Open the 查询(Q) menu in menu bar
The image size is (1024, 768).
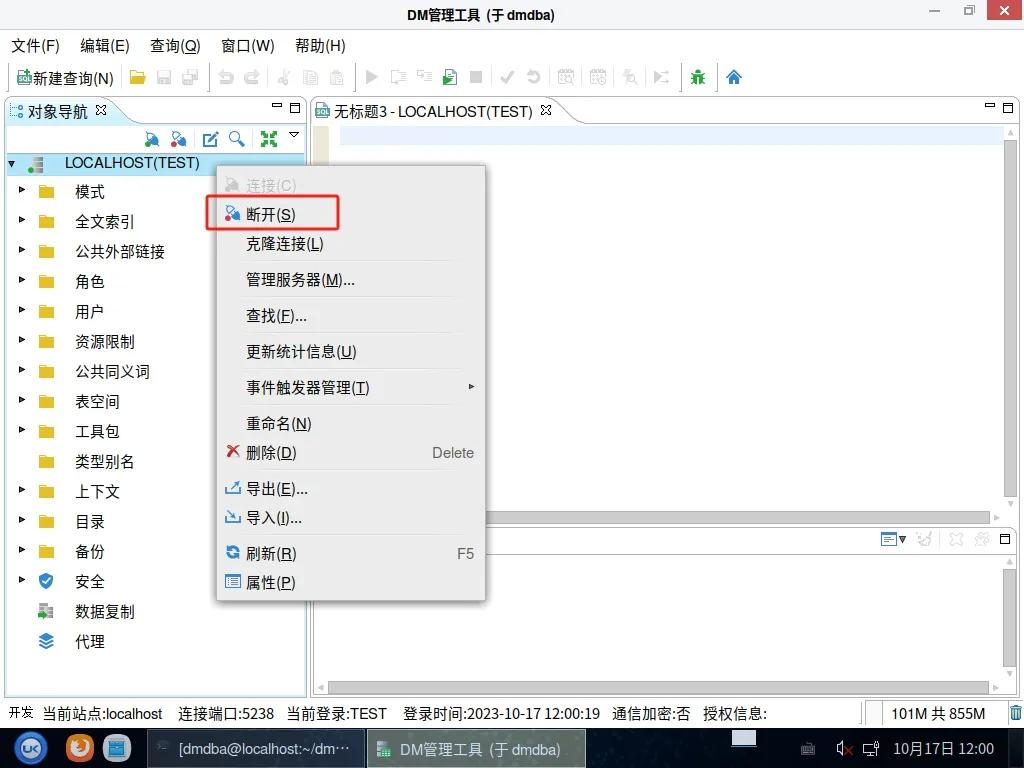[x=175, y=46]
